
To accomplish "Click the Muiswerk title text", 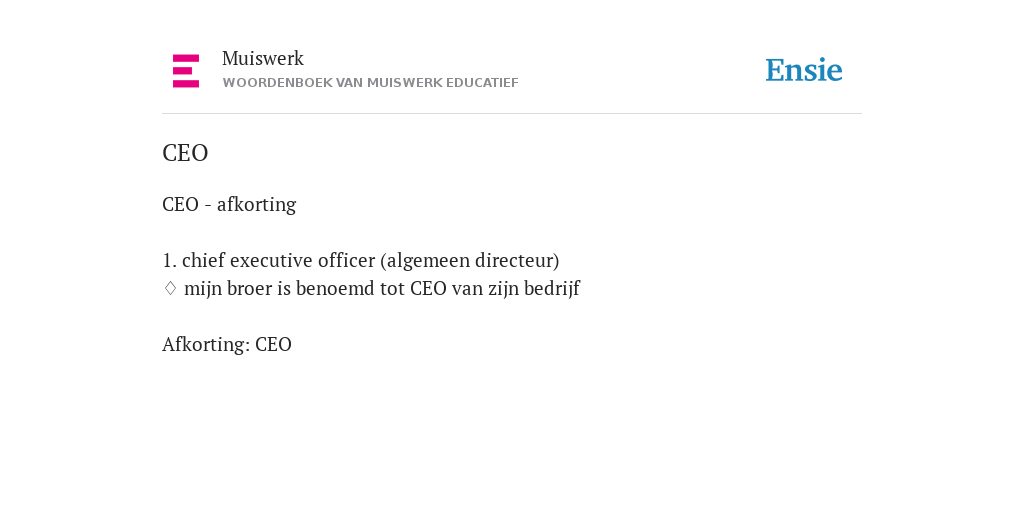I will [x=263, y=59].
